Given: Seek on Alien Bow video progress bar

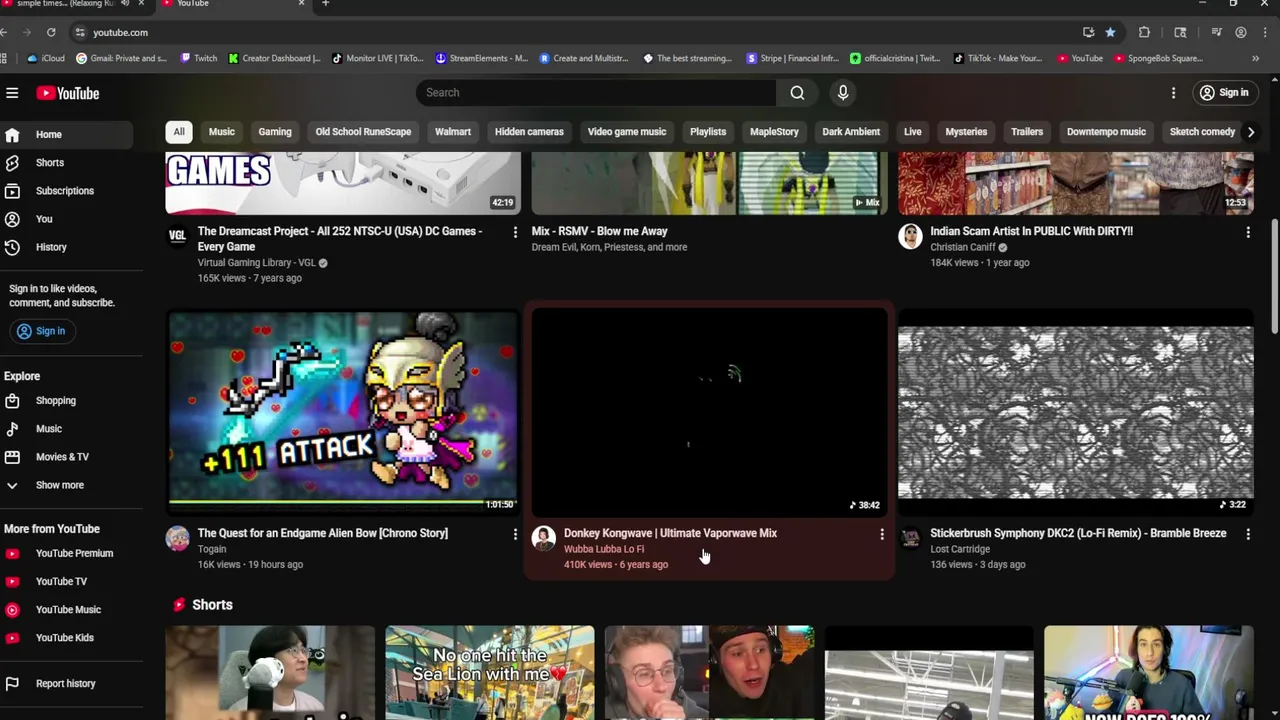Looking at the screenshot, I should coord(343,502).
